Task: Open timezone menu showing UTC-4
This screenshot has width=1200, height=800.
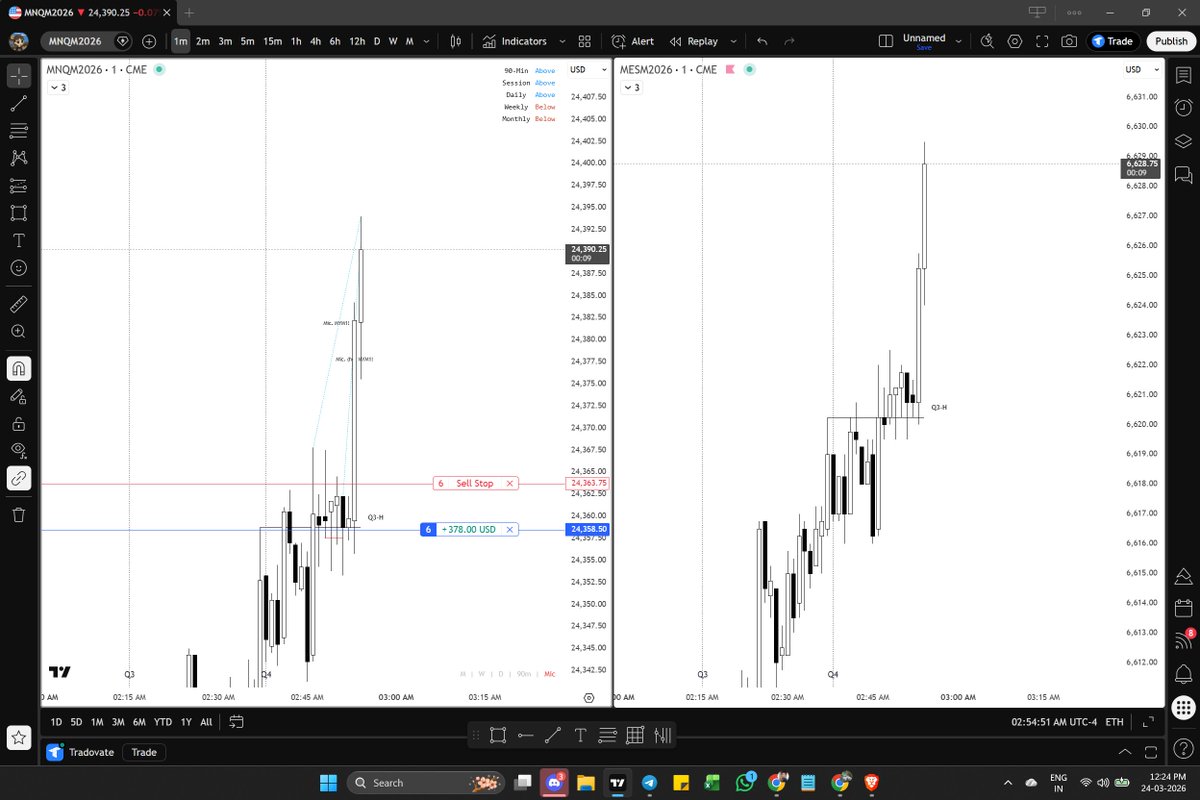Action: (1055, 722)
